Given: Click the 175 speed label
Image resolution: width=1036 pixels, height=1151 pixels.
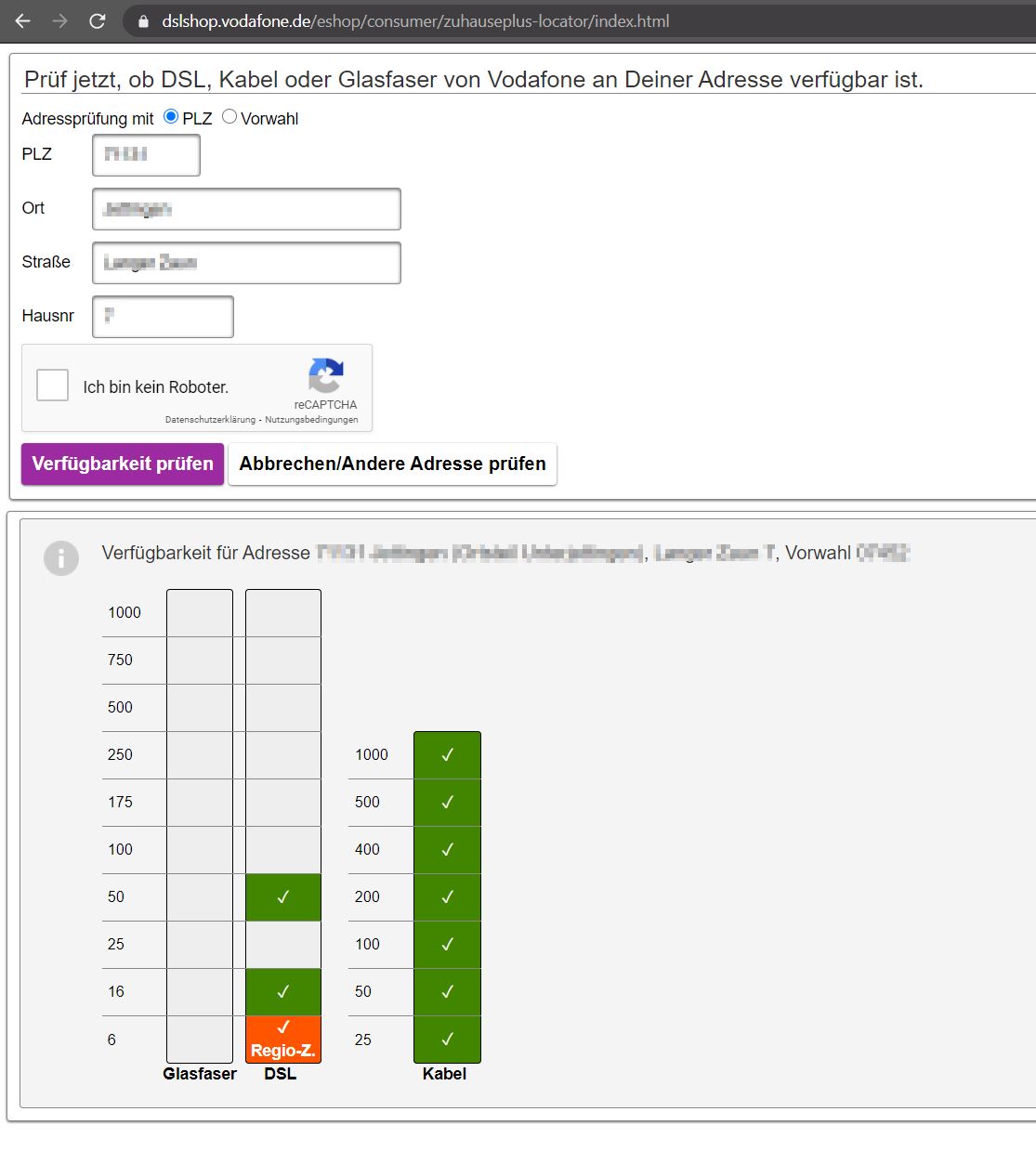Looking at the screenshot, I should [120, 803].
